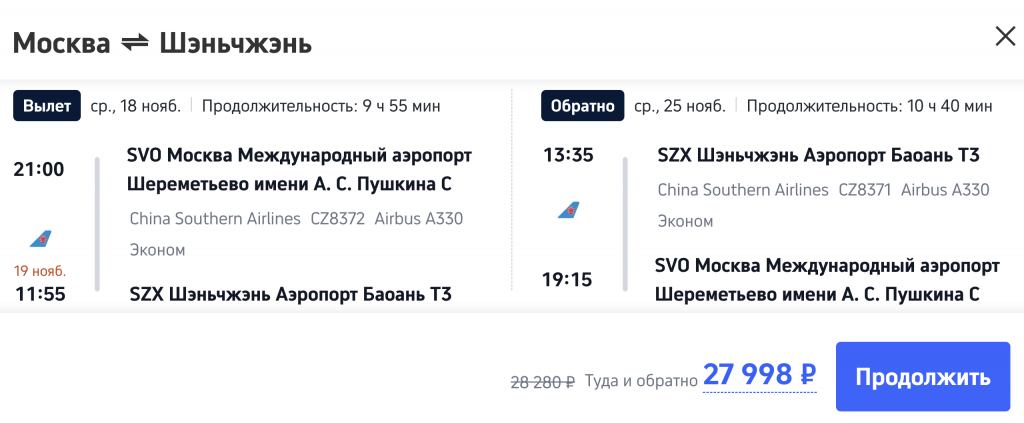
Task: Click the China Southern logo on outbound flight
Action: pyautogui.click(x=40, y=239)
